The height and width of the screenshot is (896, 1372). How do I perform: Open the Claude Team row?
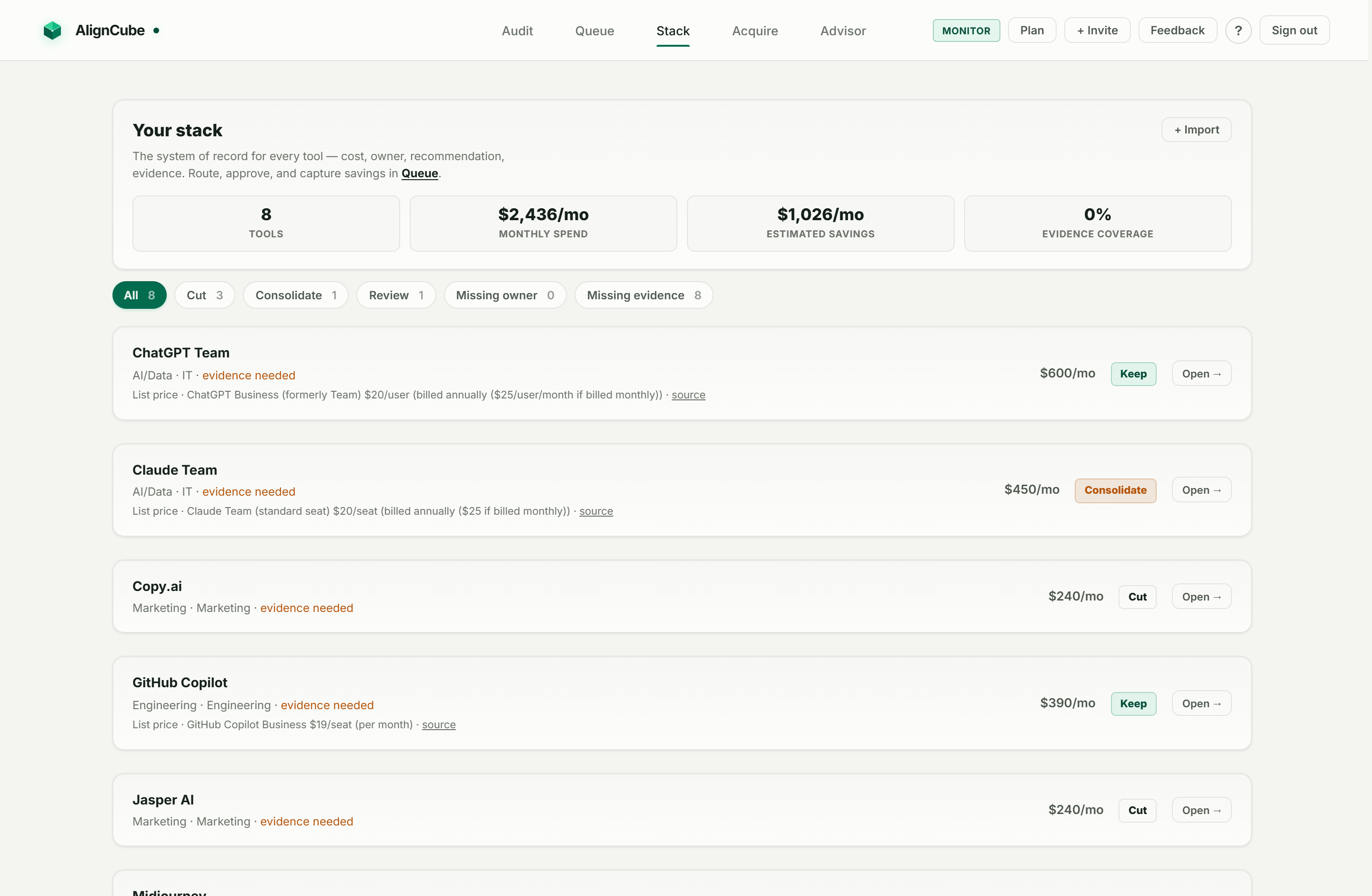(x=1201, y=490)
